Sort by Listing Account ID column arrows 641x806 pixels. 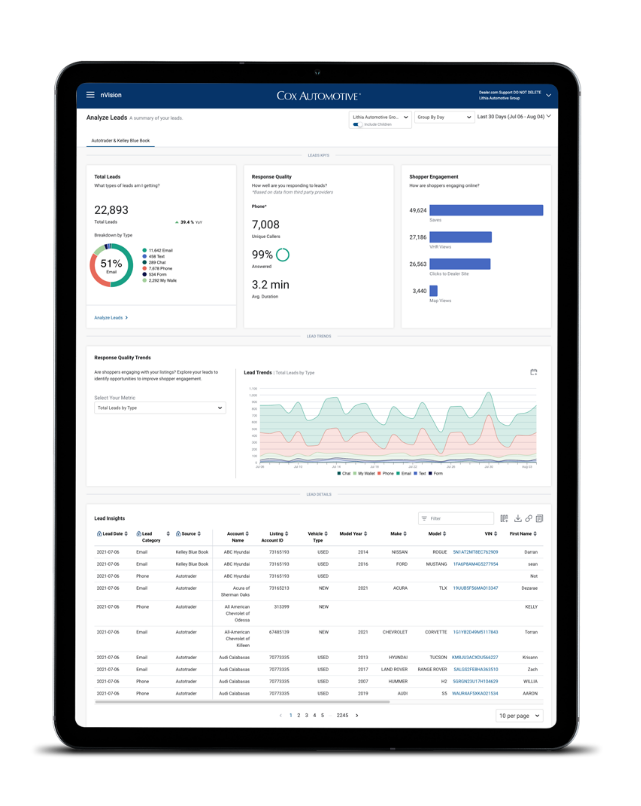(286, 534)
